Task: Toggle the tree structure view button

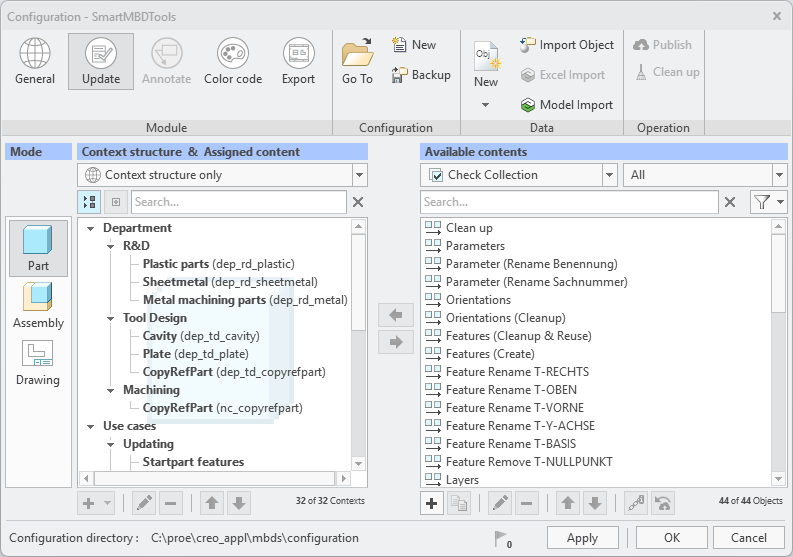Action: 89,202
